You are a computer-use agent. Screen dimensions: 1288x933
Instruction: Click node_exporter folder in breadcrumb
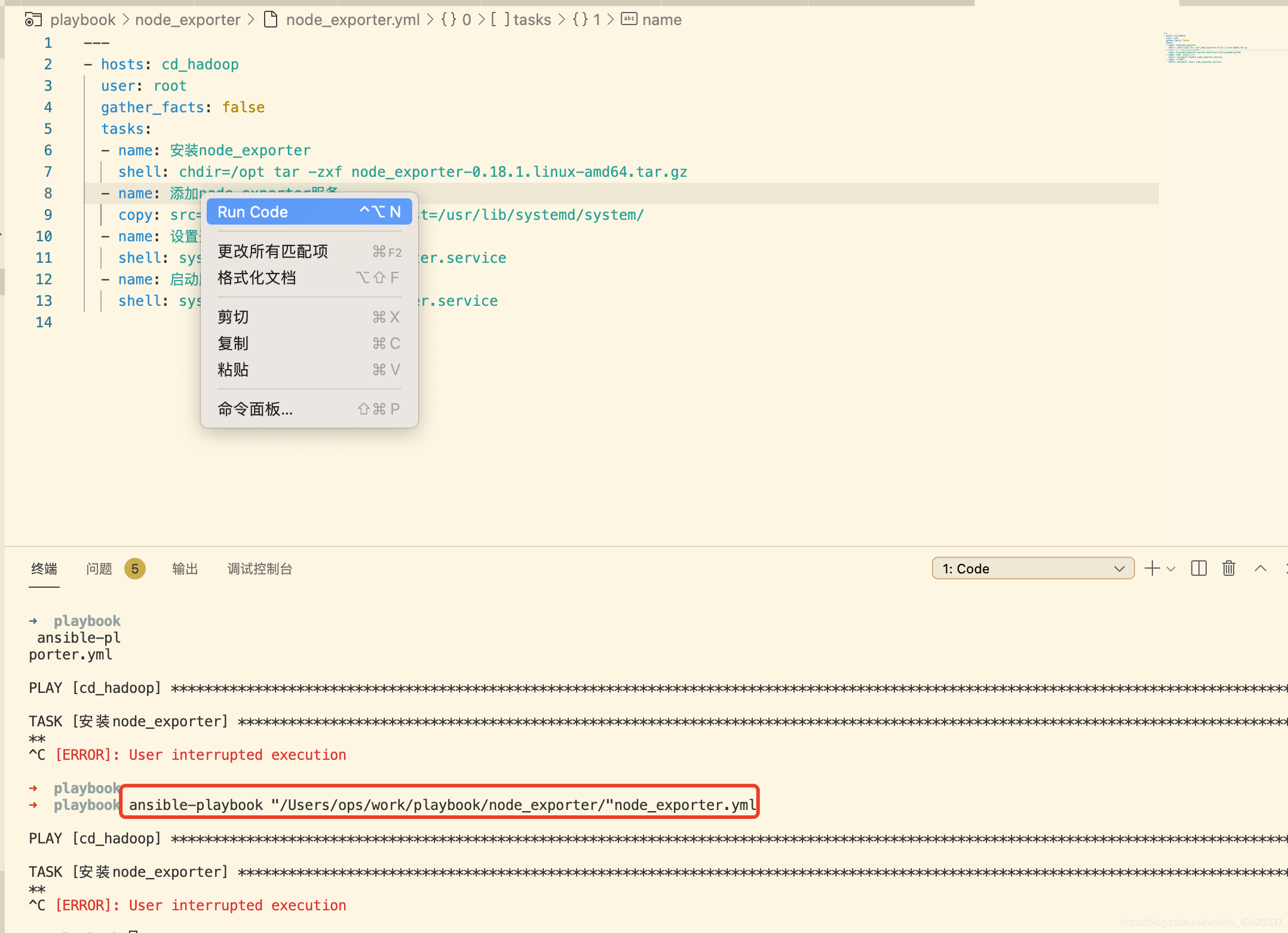(x=188, y=20)
